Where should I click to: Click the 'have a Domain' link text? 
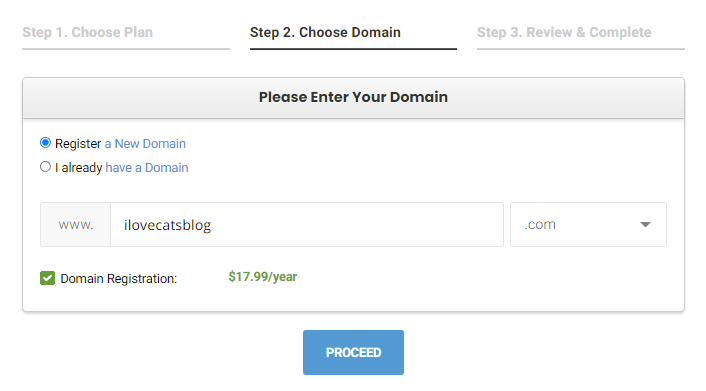click(x=147, y=168)
